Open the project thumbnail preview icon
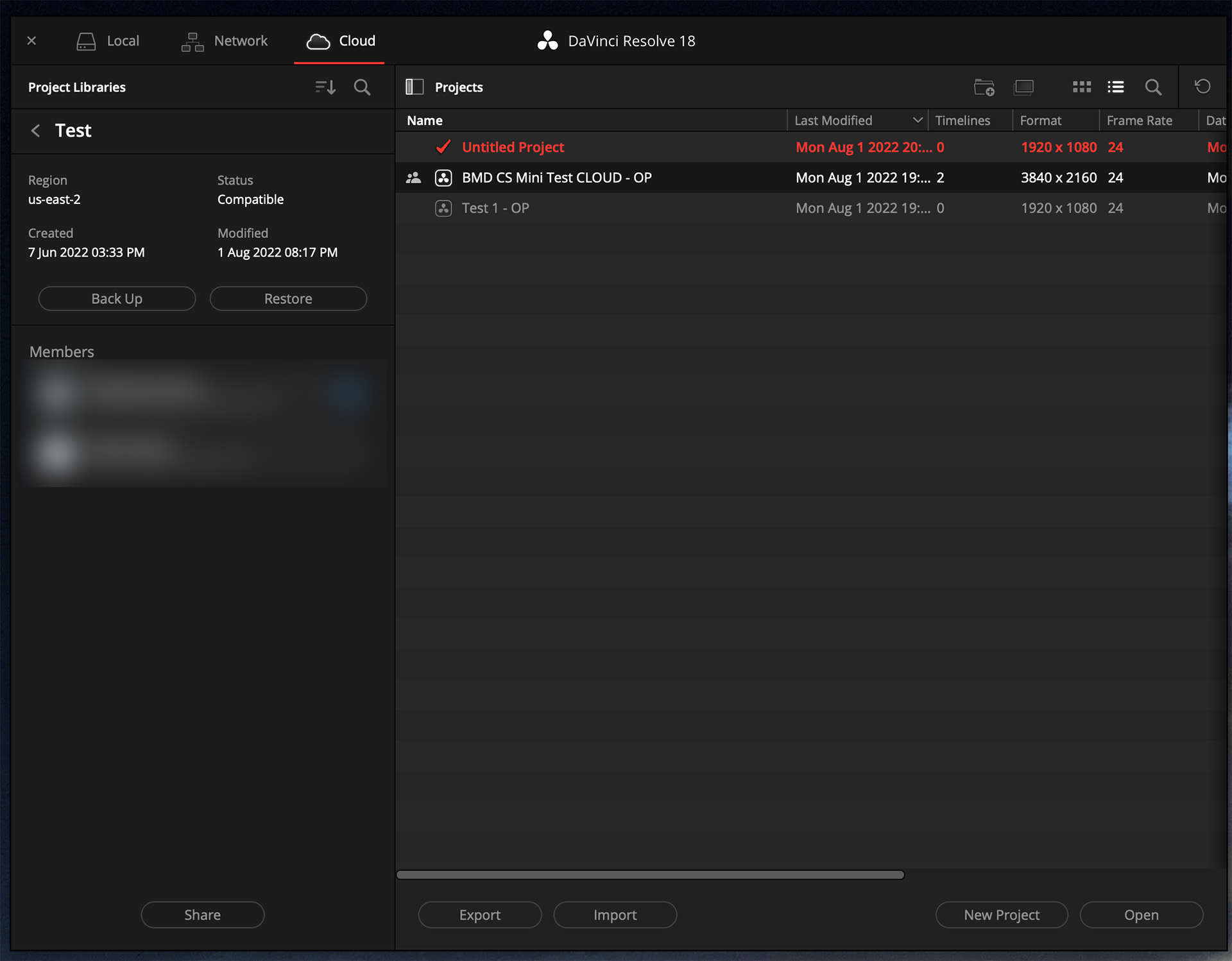The height and width of the screenshot is (961, 1232). pyautogui.click(x=1023, y=87)
